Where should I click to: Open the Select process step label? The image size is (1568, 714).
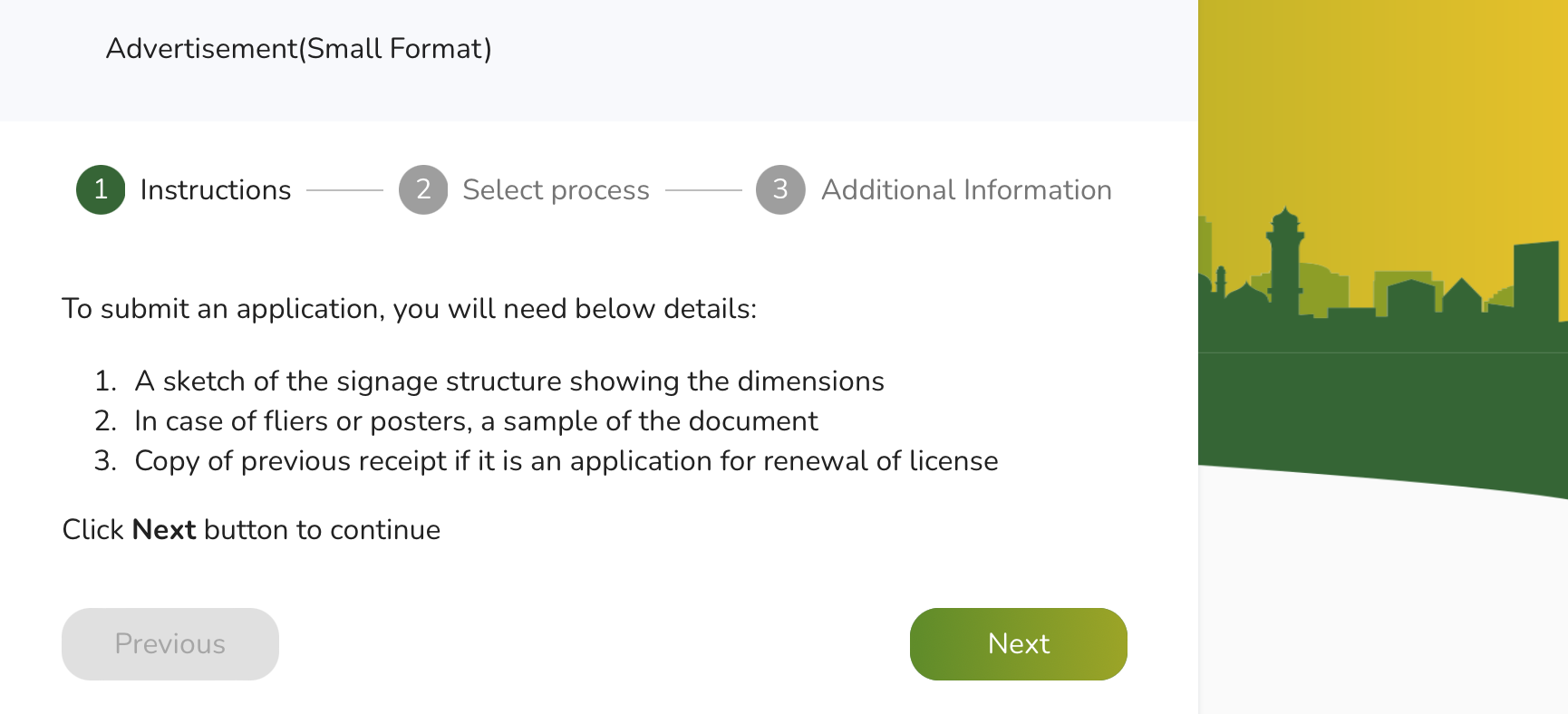pyautogui.click(x=556, y=189)
